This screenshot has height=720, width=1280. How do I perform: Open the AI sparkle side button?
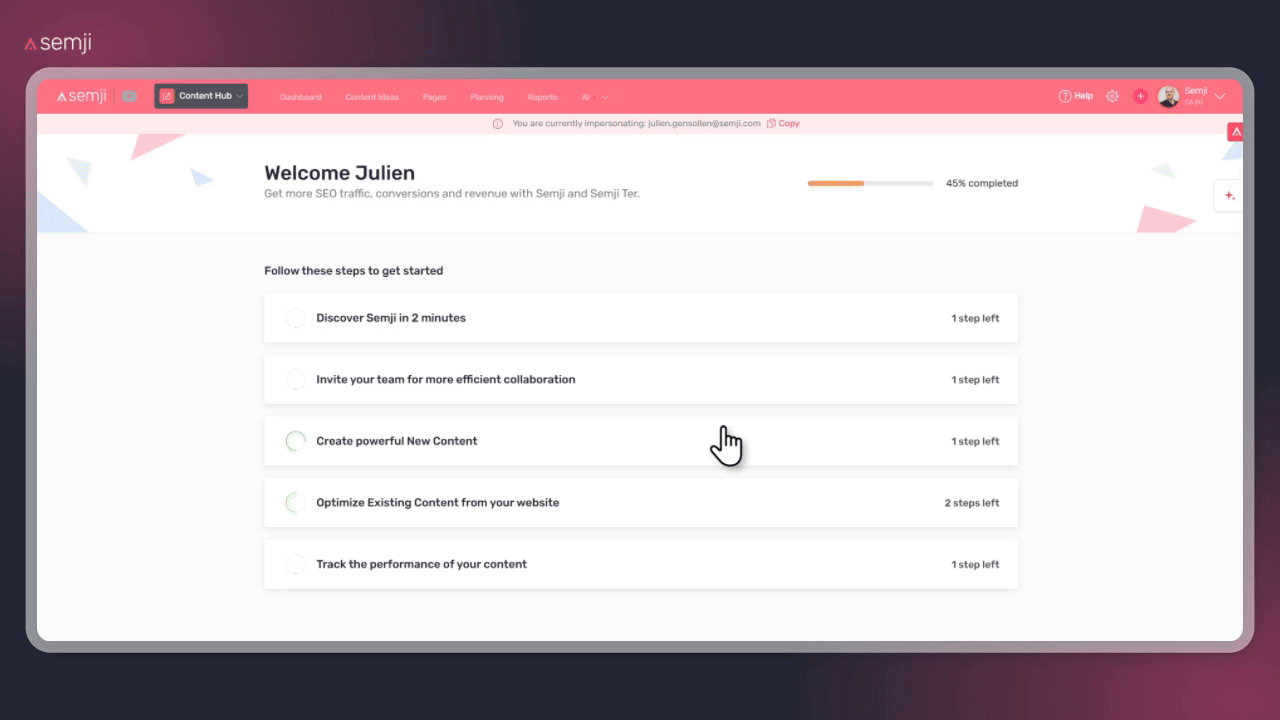1229,196
